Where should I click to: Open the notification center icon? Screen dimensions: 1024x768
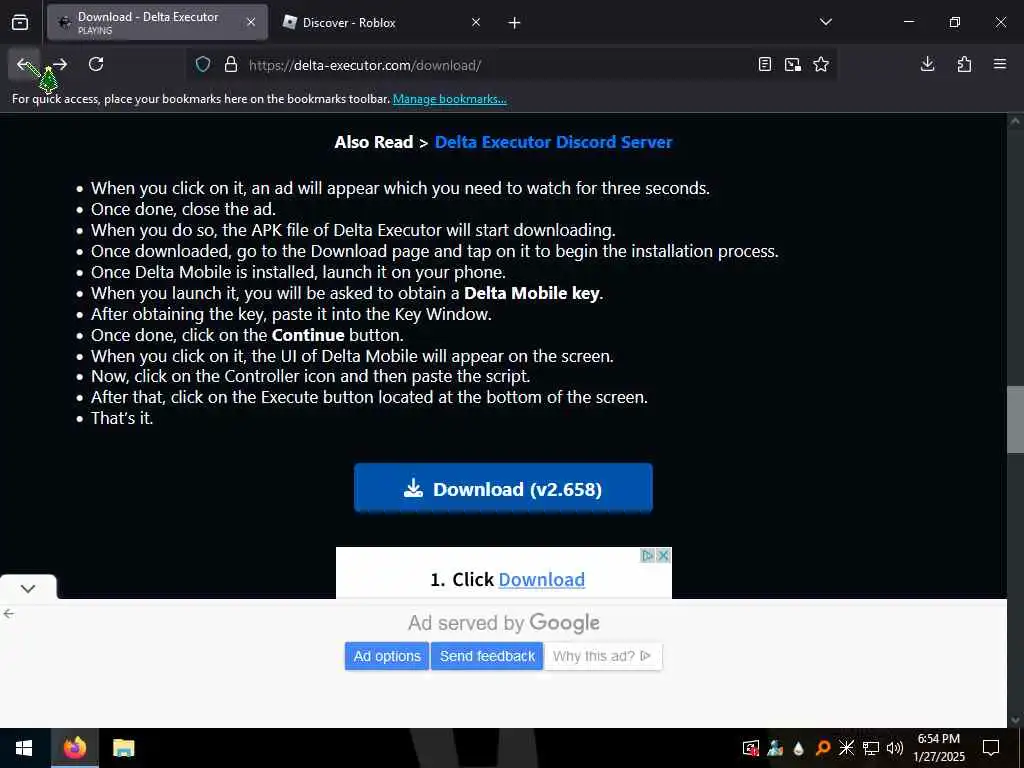point(991,748)
